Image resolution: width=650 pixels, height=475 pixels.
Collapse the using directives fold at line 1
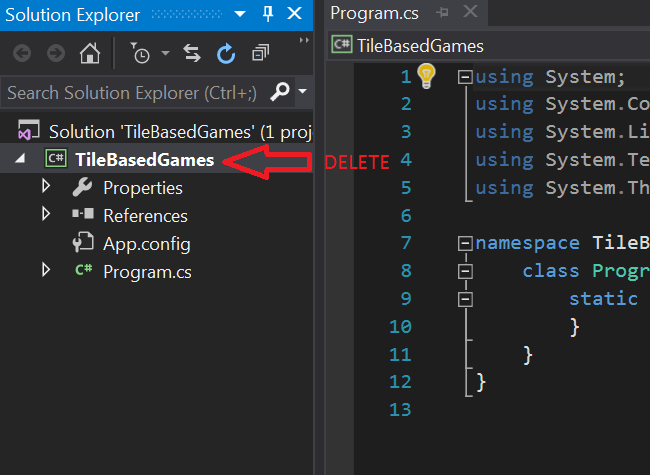point(464,76)
